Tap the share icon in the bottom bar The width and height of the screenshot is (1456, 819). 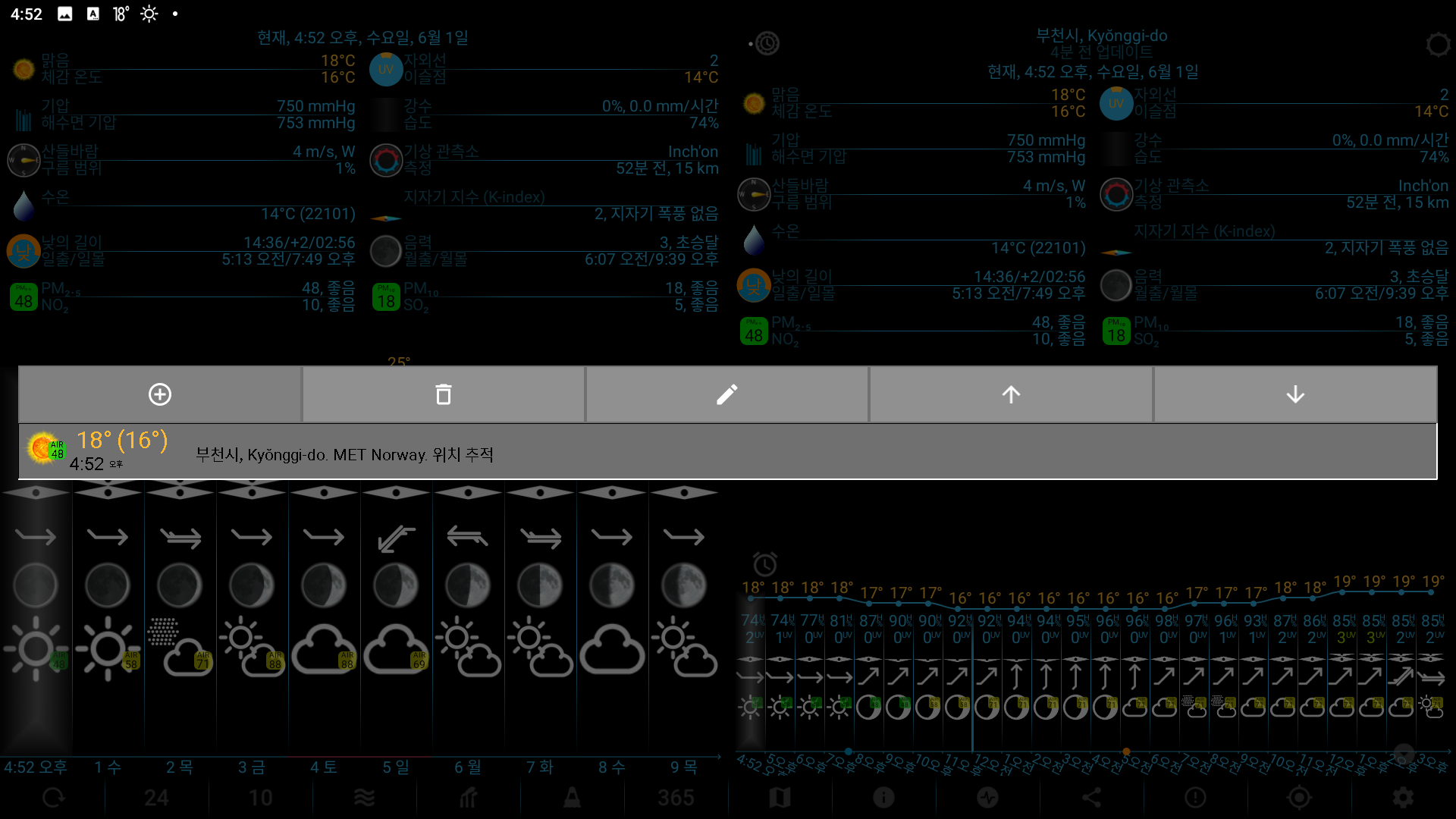(1091, 798)
